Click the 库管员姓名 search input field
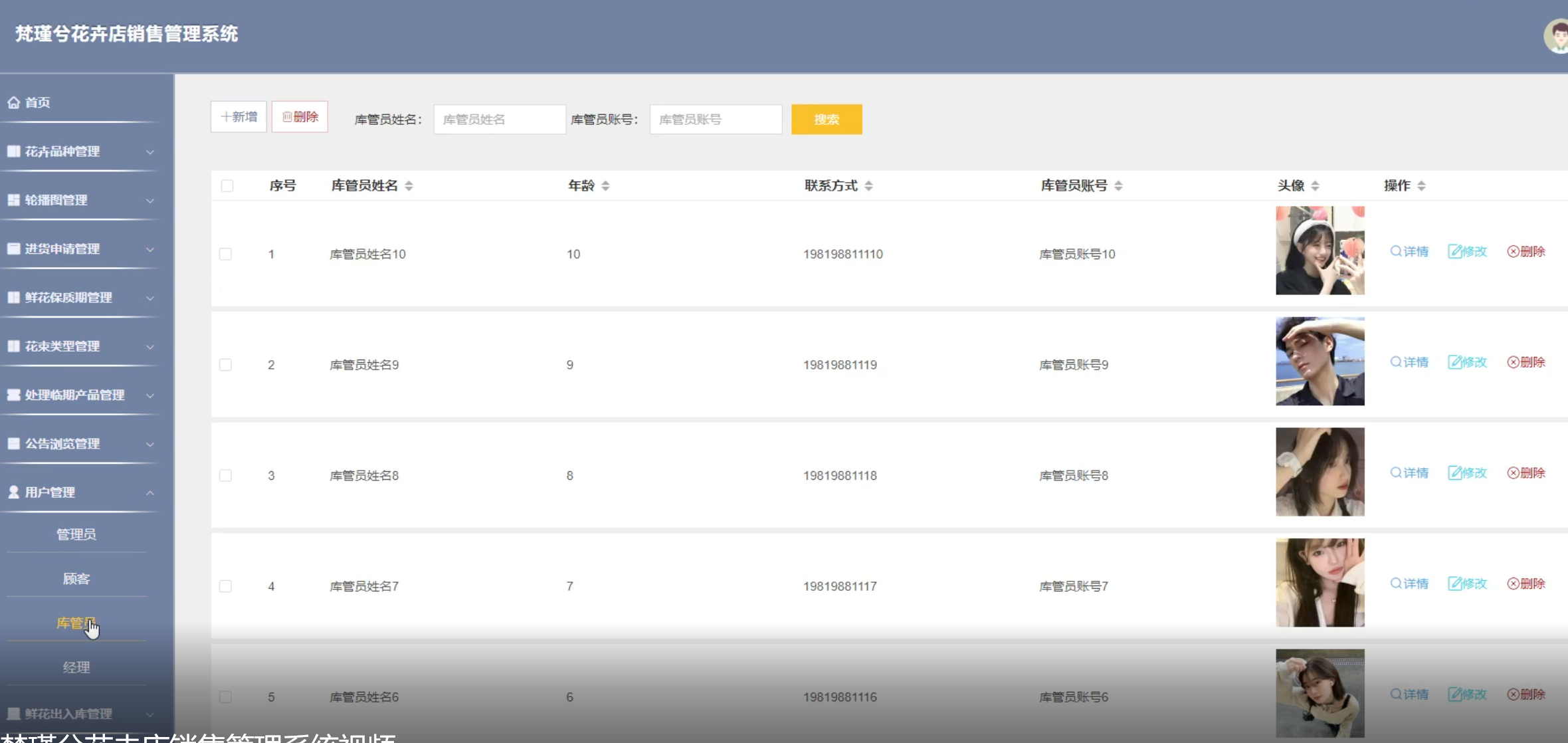This screenshot has width=1568, height=743. pos(500,120)
